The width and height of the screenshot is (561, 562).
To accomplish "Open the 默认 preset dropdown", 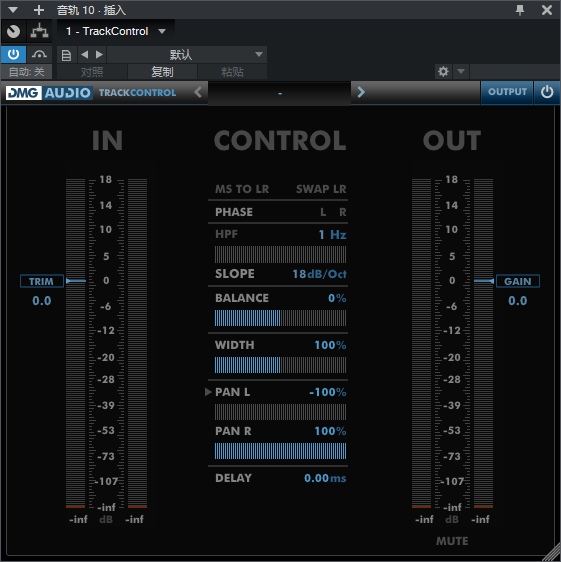I will [x=186, y=54].
